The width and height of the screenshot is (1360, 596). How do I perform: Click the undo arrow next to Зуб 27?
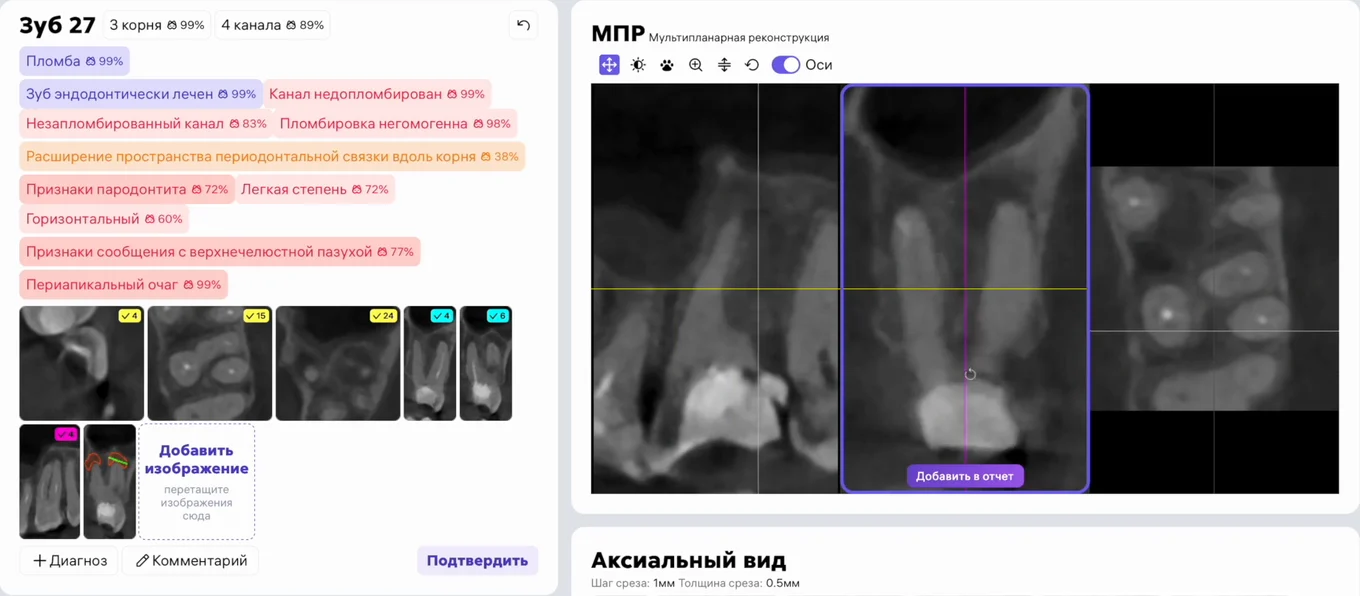point(523,25)
